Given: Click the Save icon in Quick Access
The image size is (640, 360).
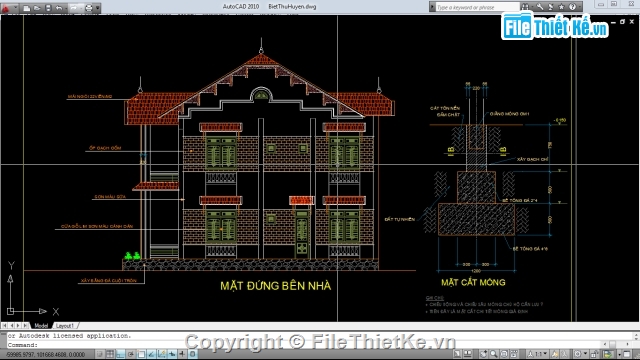Looking at the screenshot, I should pyautogui.click(x=48, y=8).
